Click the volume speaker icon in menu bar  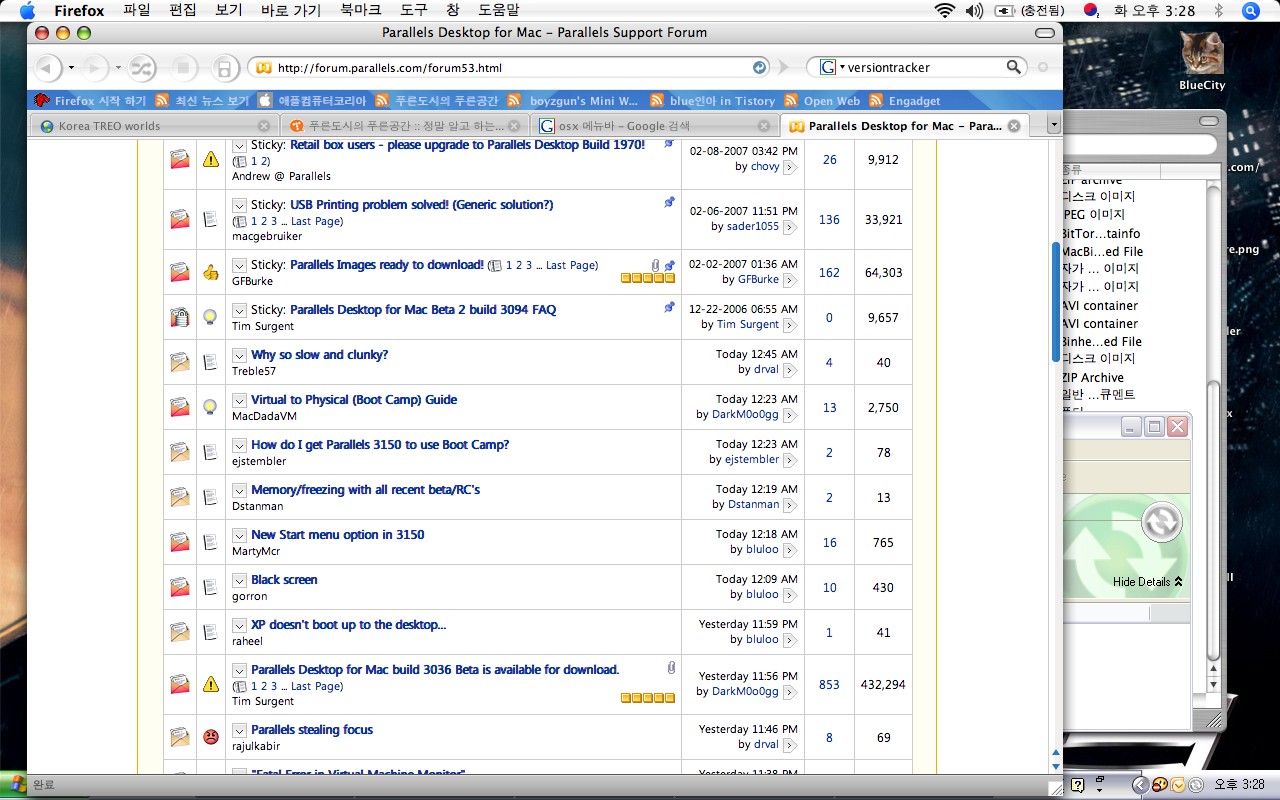[x=975, y=11]
